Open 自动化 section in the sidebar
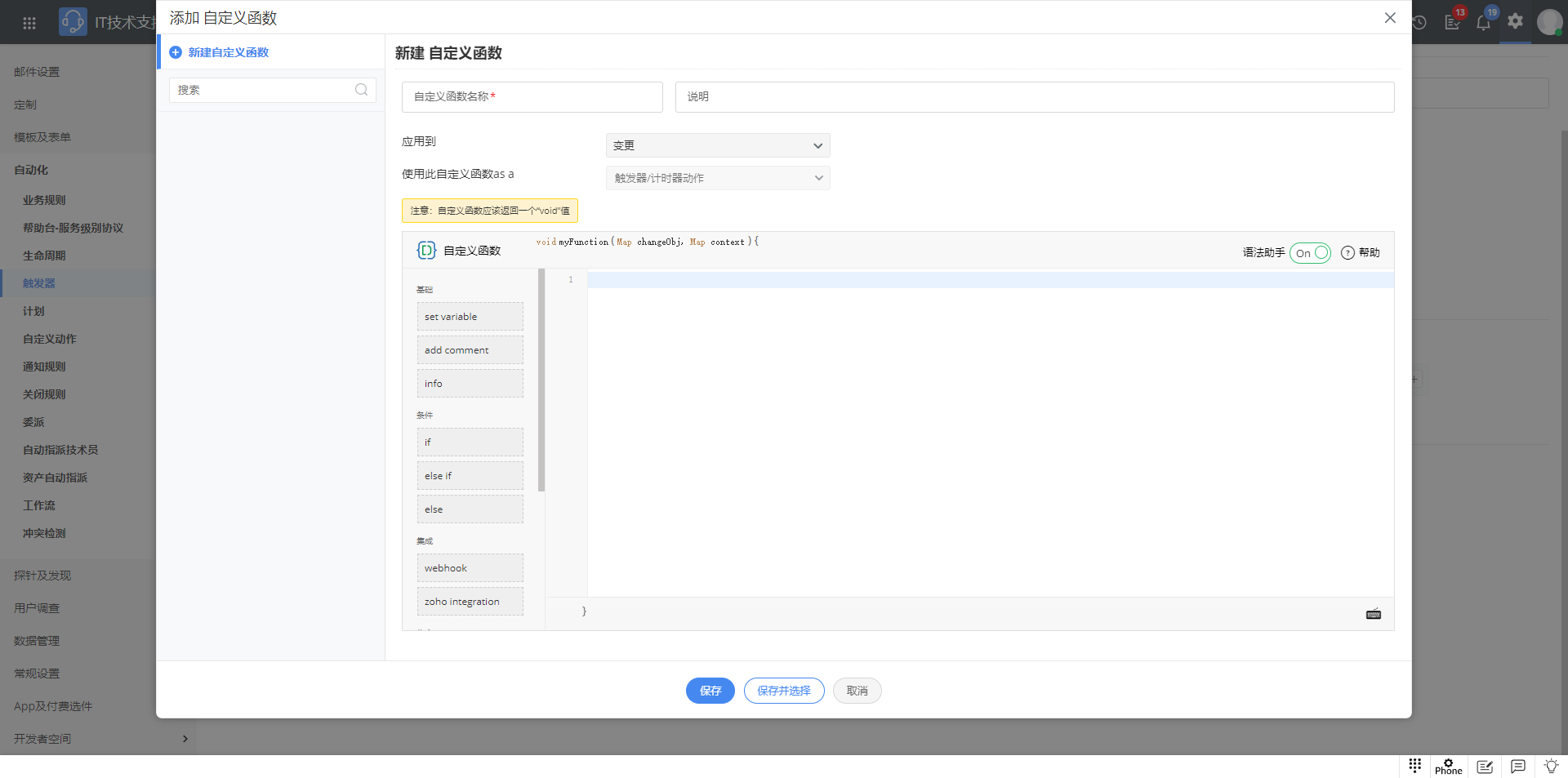The height and width of the screenshot is (778, 1568). [31, 170]
